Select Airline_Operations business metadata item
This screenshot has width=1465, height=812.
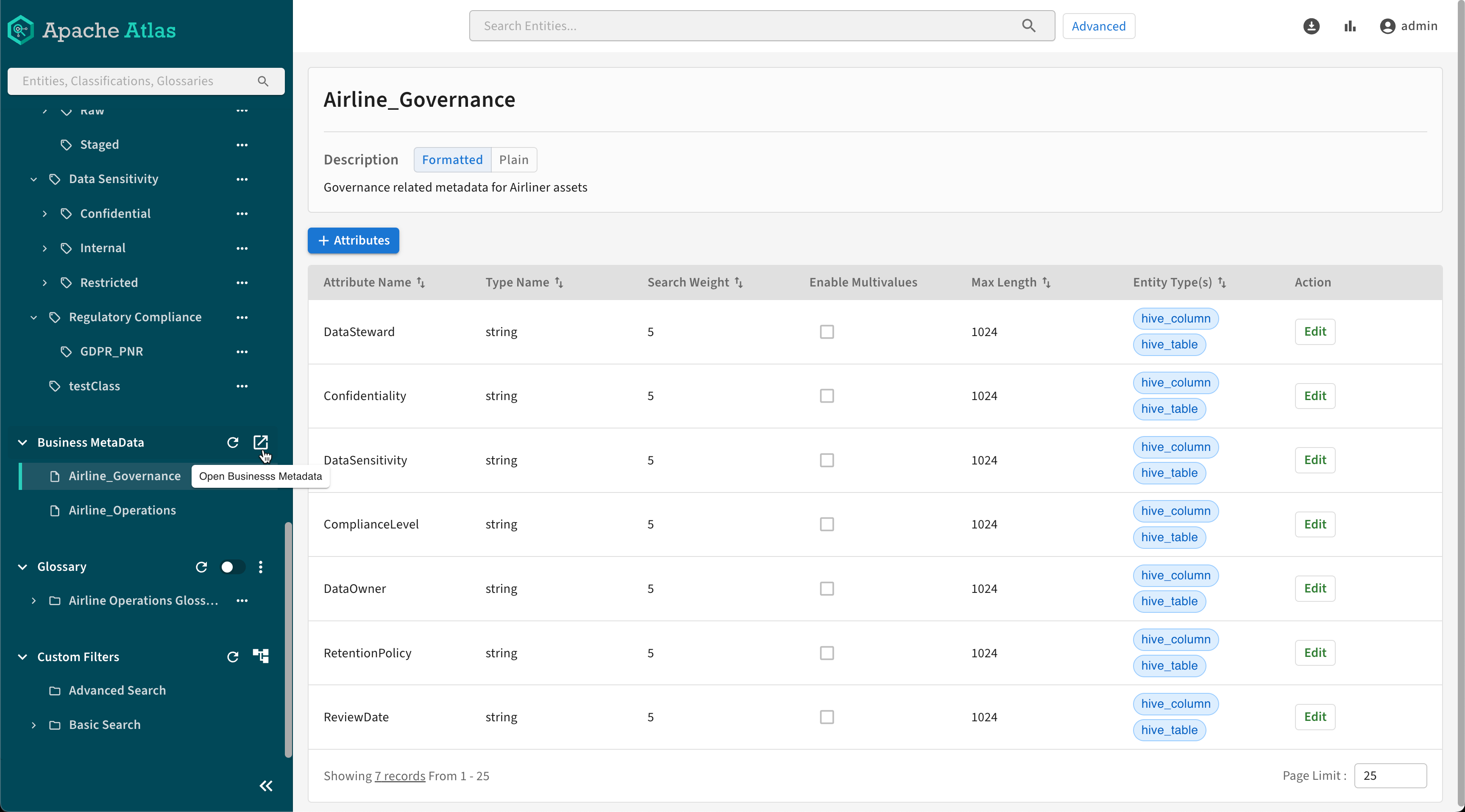pyautogui.click(x=122, y=510)
